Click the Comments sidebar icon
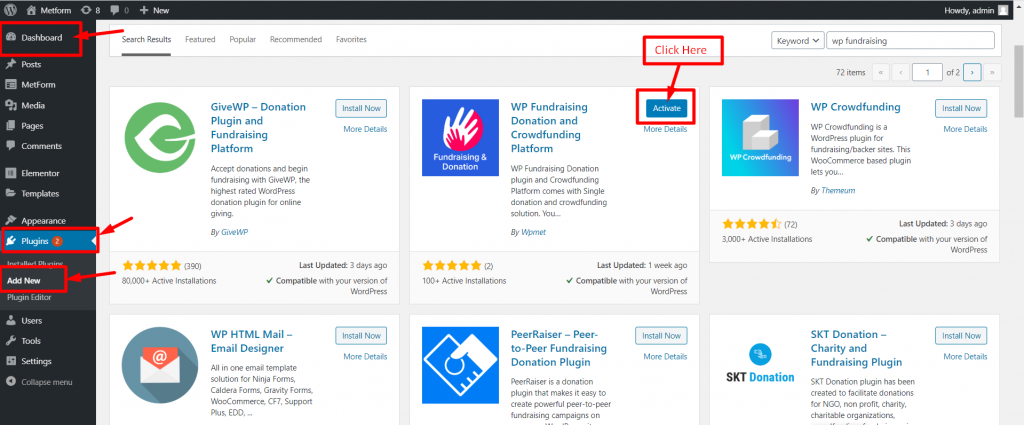The height and width of the screenshot is (425, 1024). click(10, 146)
